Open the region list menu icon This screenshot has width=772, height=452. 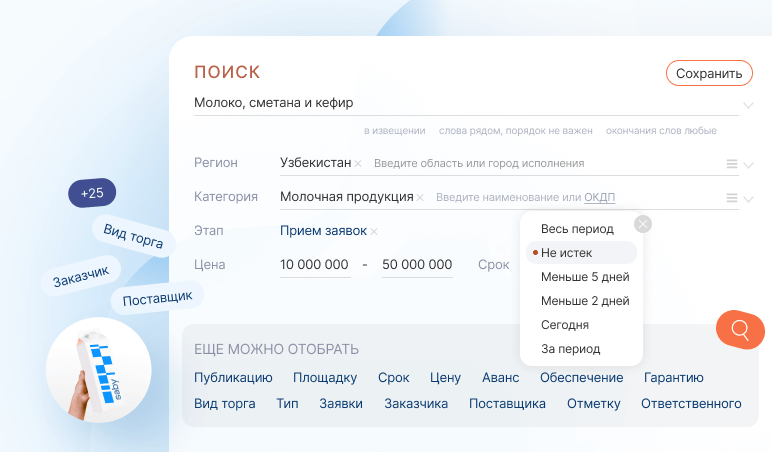[732, 164]
